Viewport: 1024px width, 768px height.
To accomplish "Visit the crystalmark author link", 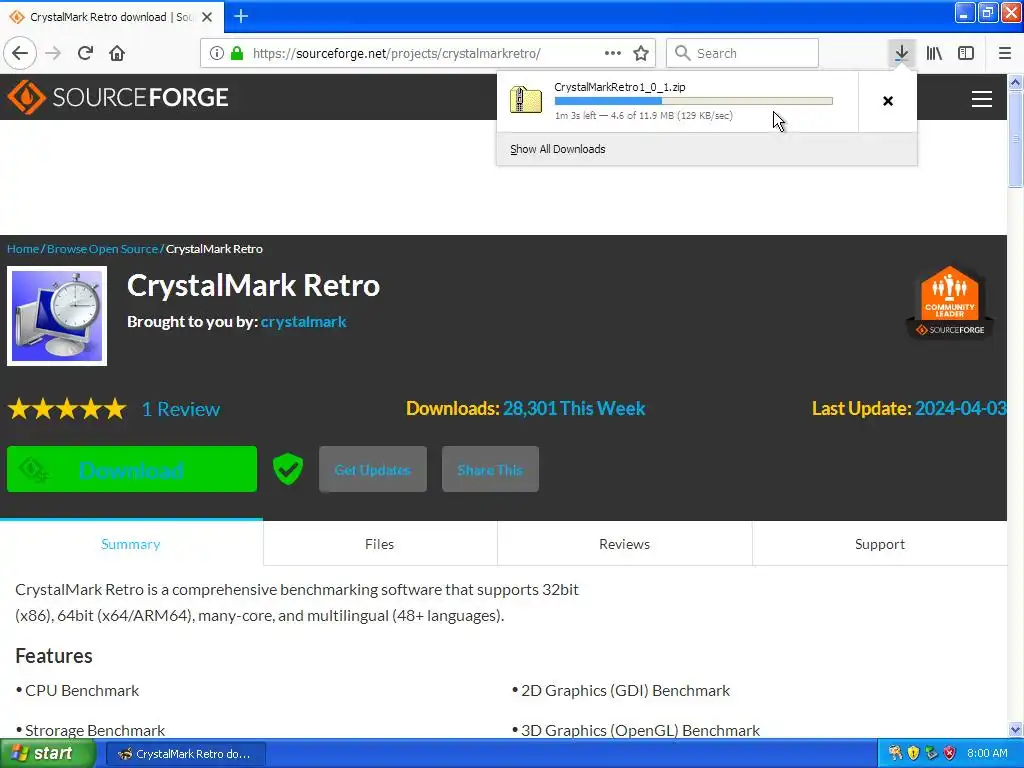I will pyautogui.click(x=304, y=321).
